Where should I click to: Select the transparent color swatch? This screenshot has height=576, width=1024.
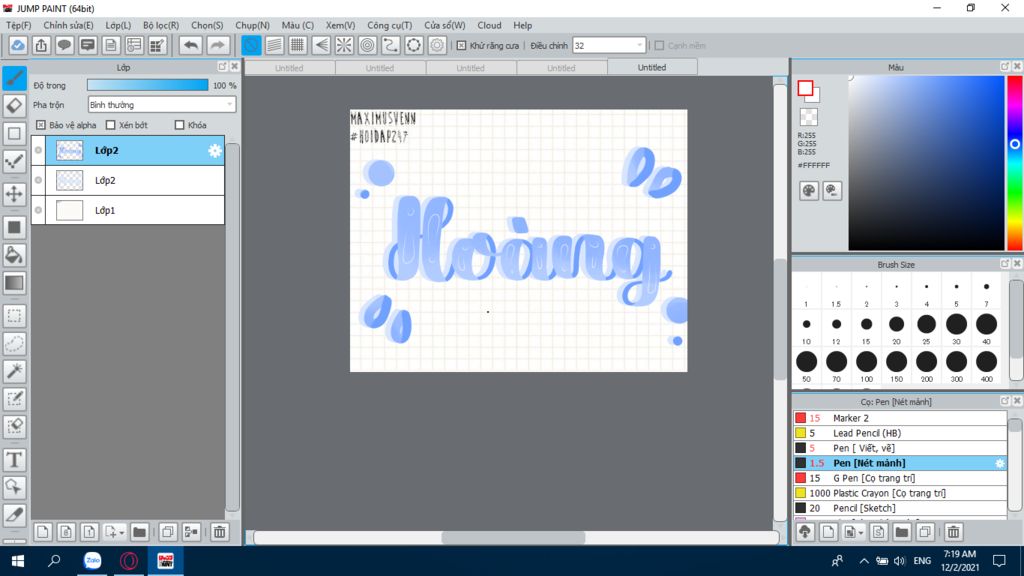pos(808,118)
